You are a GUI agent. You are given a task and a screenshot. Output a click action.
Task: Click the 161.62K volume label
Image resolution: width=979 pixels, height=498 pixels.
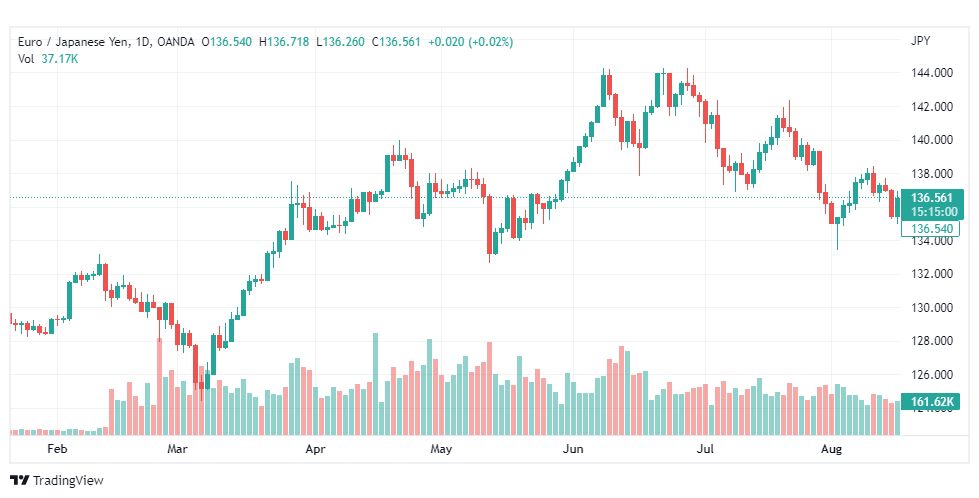[x=931, y=402]
